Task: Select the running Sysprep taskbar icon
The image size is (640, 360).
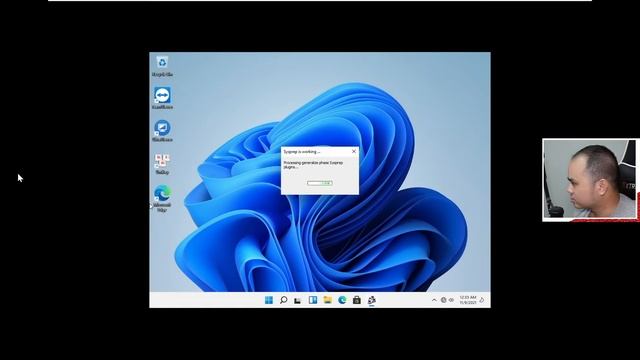Action: [371, 300]
